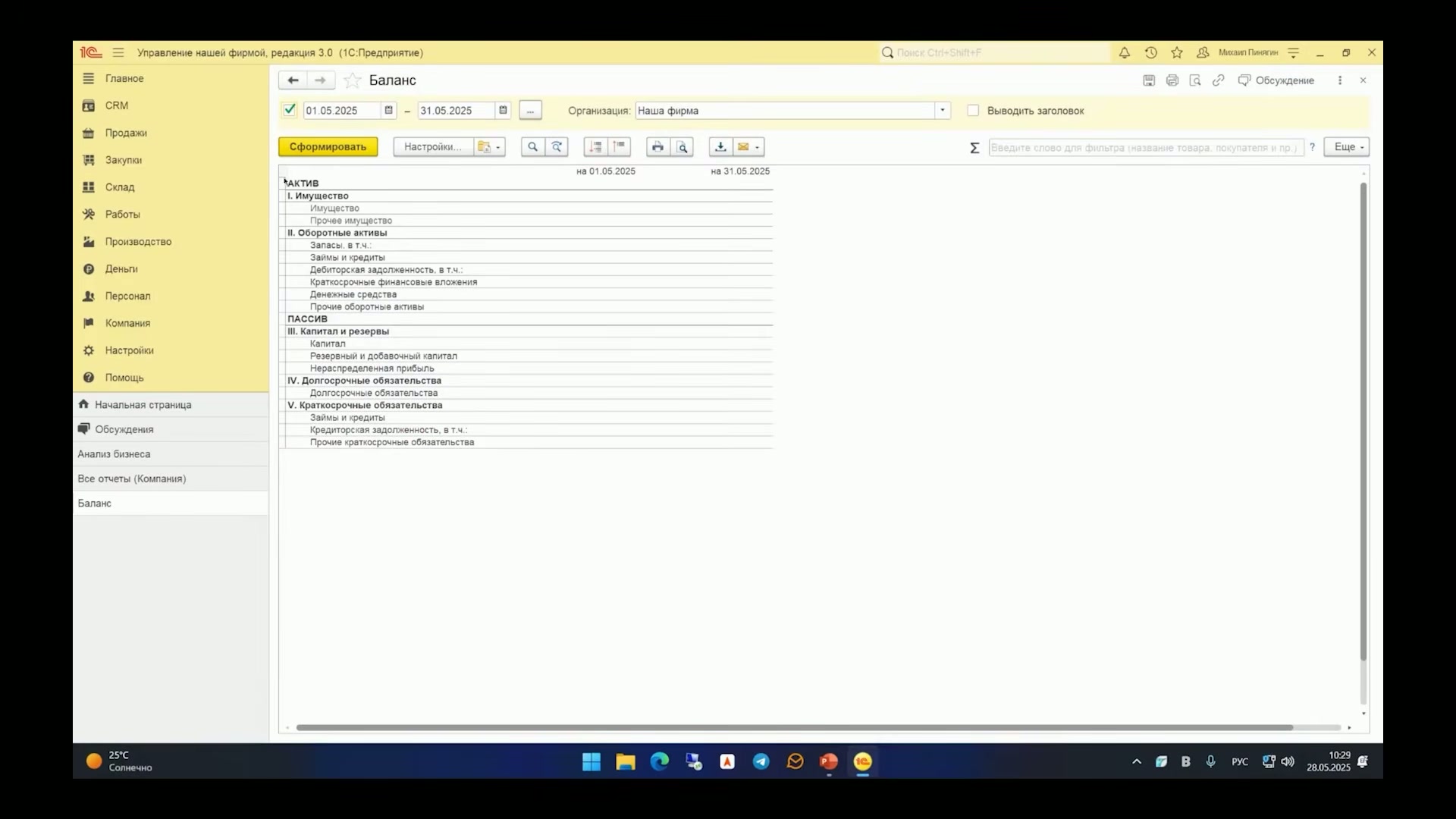Click the floppy disk save icon in header

point(1149,80)
